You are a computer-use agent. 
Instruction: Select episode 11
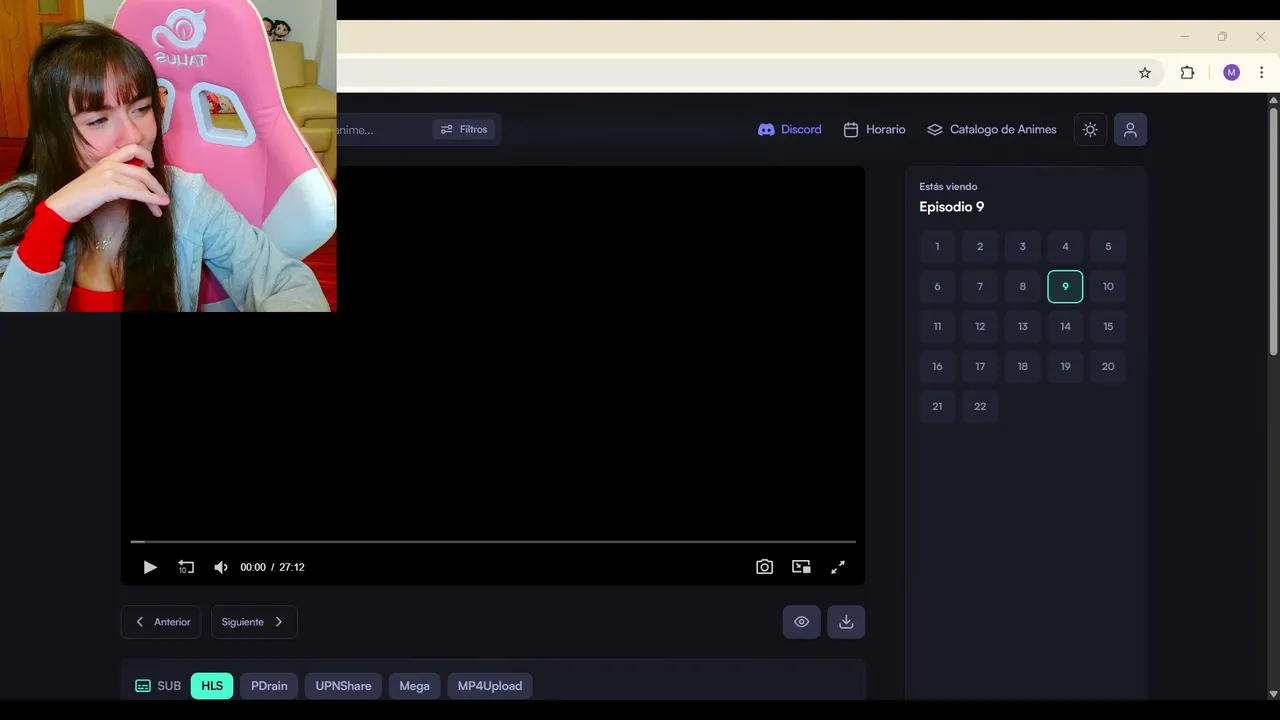point(937,326)
